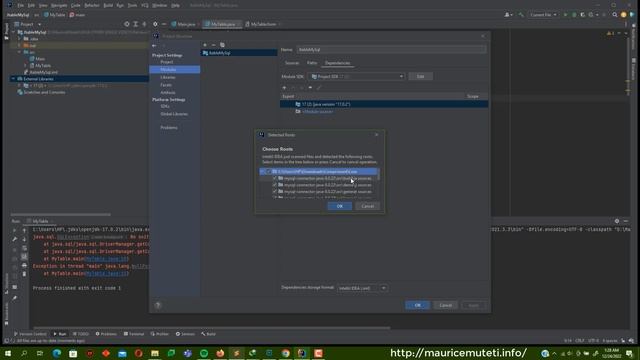Viewport: 640px width, 360px height.
Task: Collapse External Libraries in Project tree
Action: point(13,79)
